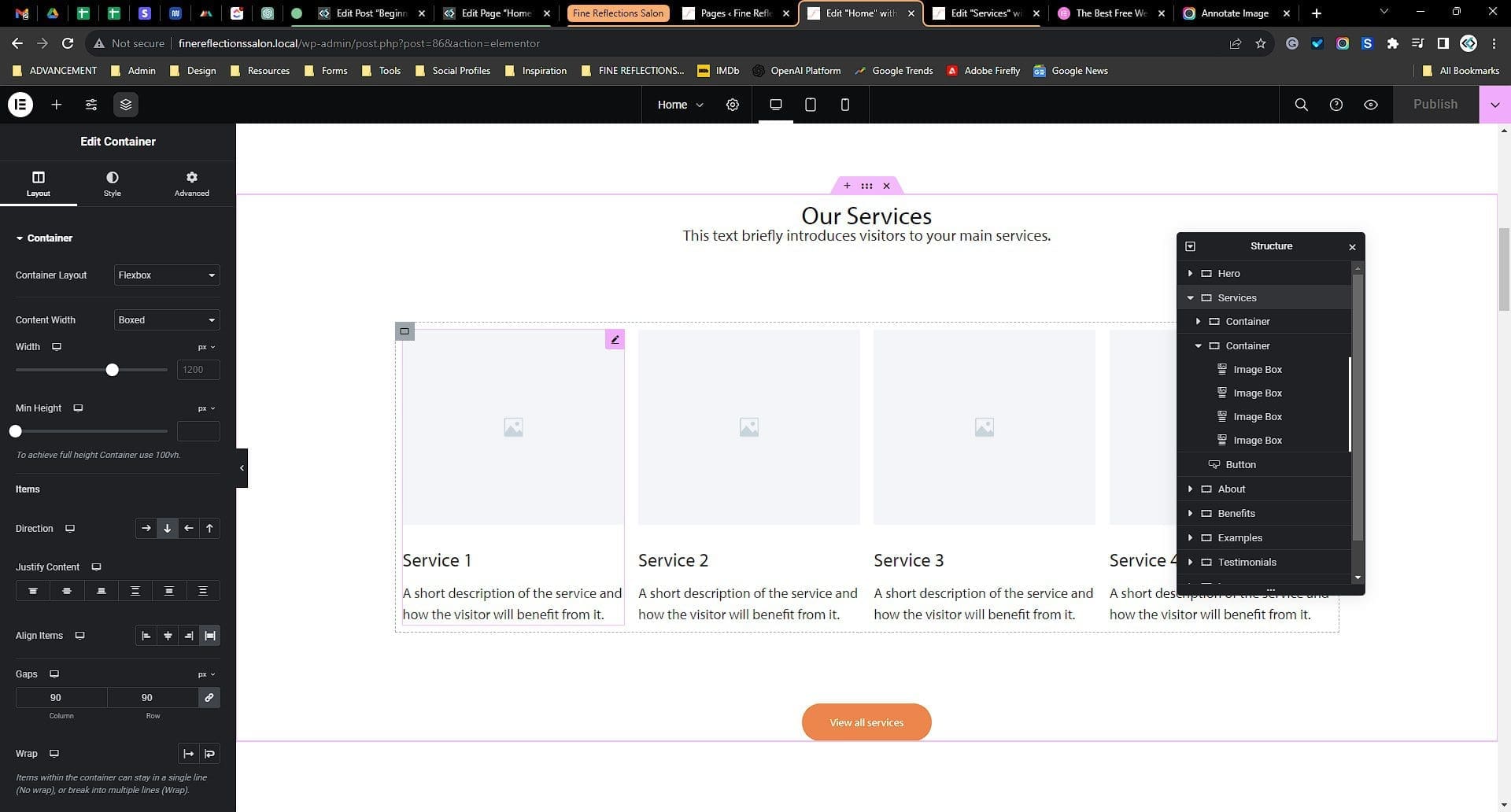The height and width of the screenshot is (812, 1511).
Task: Switch to the Advanced tab
Action: click(x=191, y=183)
